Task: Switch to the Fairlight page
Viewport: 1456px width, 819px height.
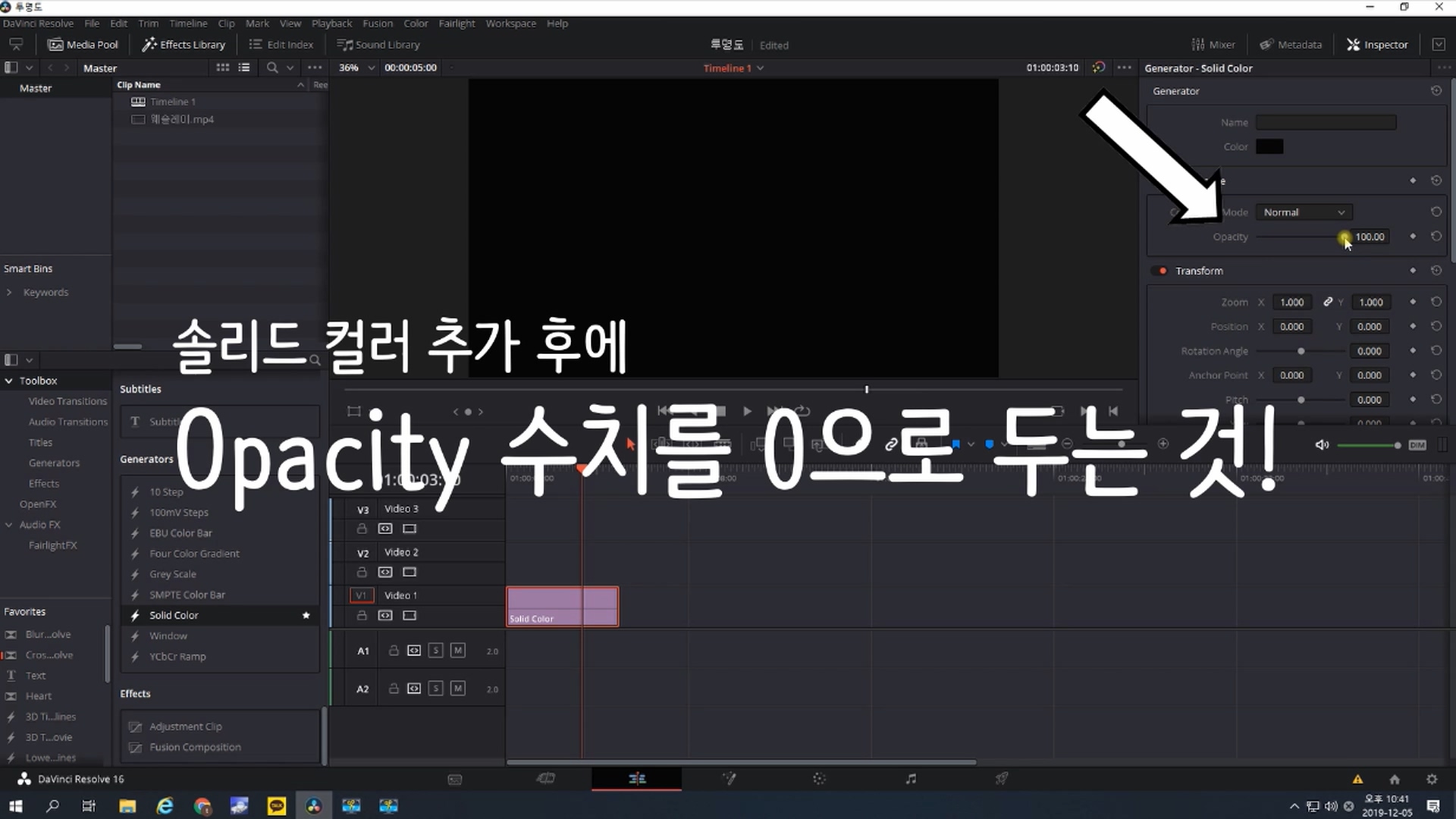Action: click(911, 779)
